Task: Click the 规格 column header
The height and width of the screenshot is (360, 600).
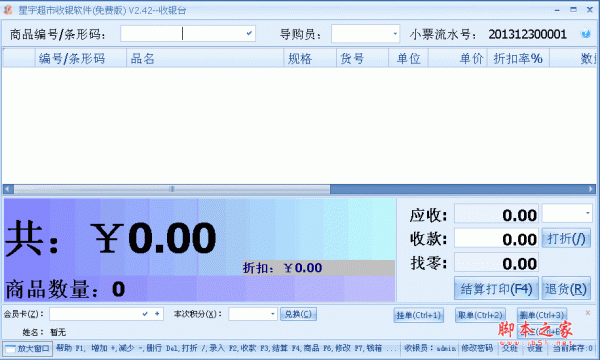Action: click(310, 59)
